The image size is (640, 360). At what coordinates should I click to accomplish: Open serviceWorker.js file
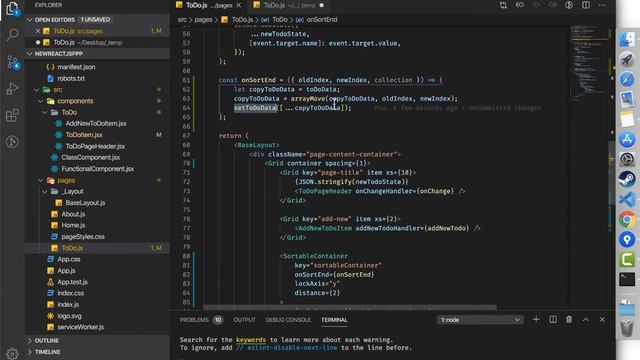[x=80, y=327]
